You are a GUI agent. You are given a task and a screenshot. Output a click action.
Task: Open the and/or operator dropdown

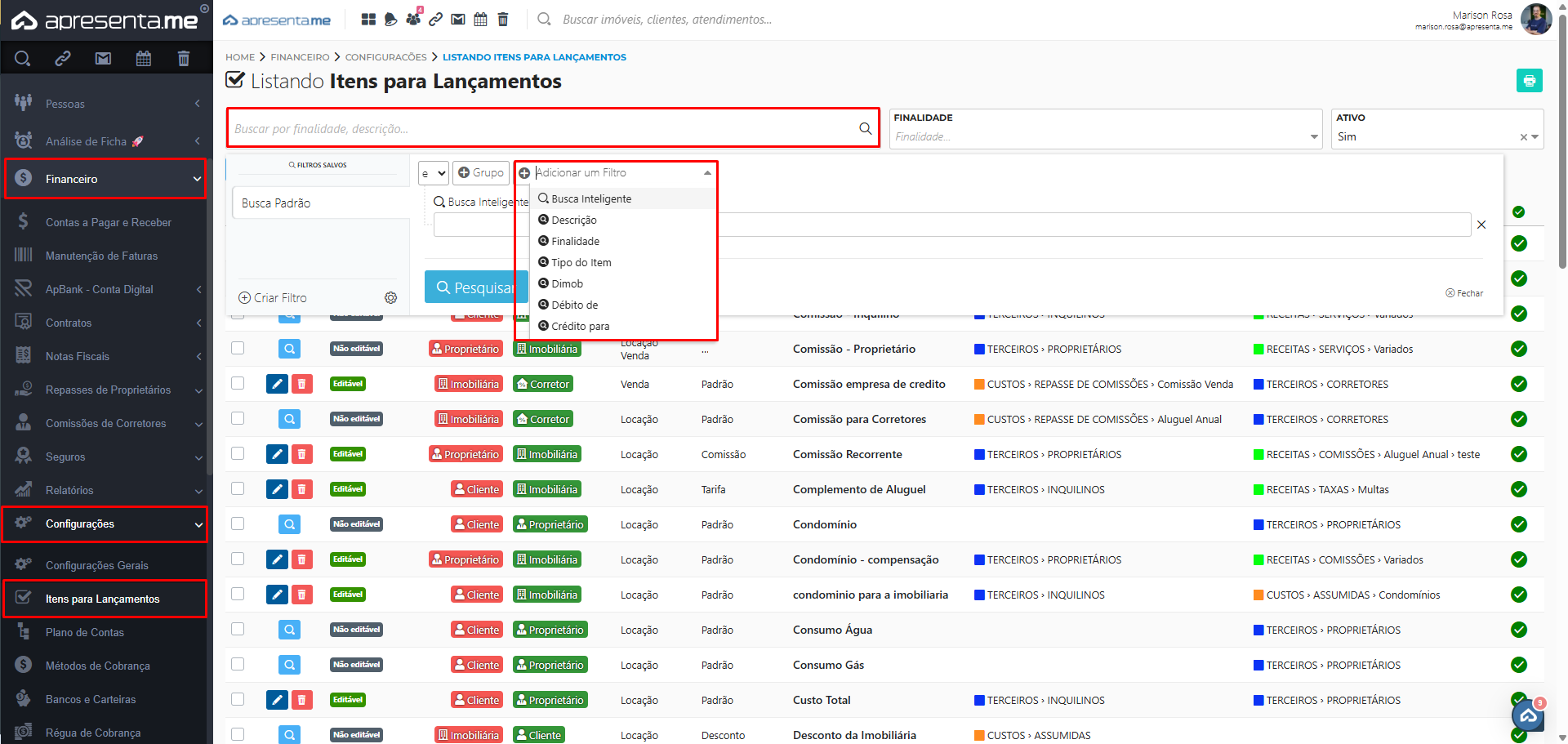[x=433, y=173]
